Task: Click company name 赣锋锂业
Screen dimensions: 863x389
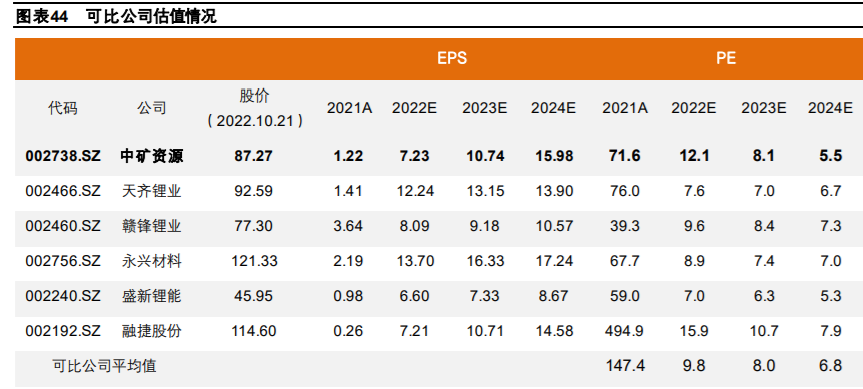Action: coord(151,226)
